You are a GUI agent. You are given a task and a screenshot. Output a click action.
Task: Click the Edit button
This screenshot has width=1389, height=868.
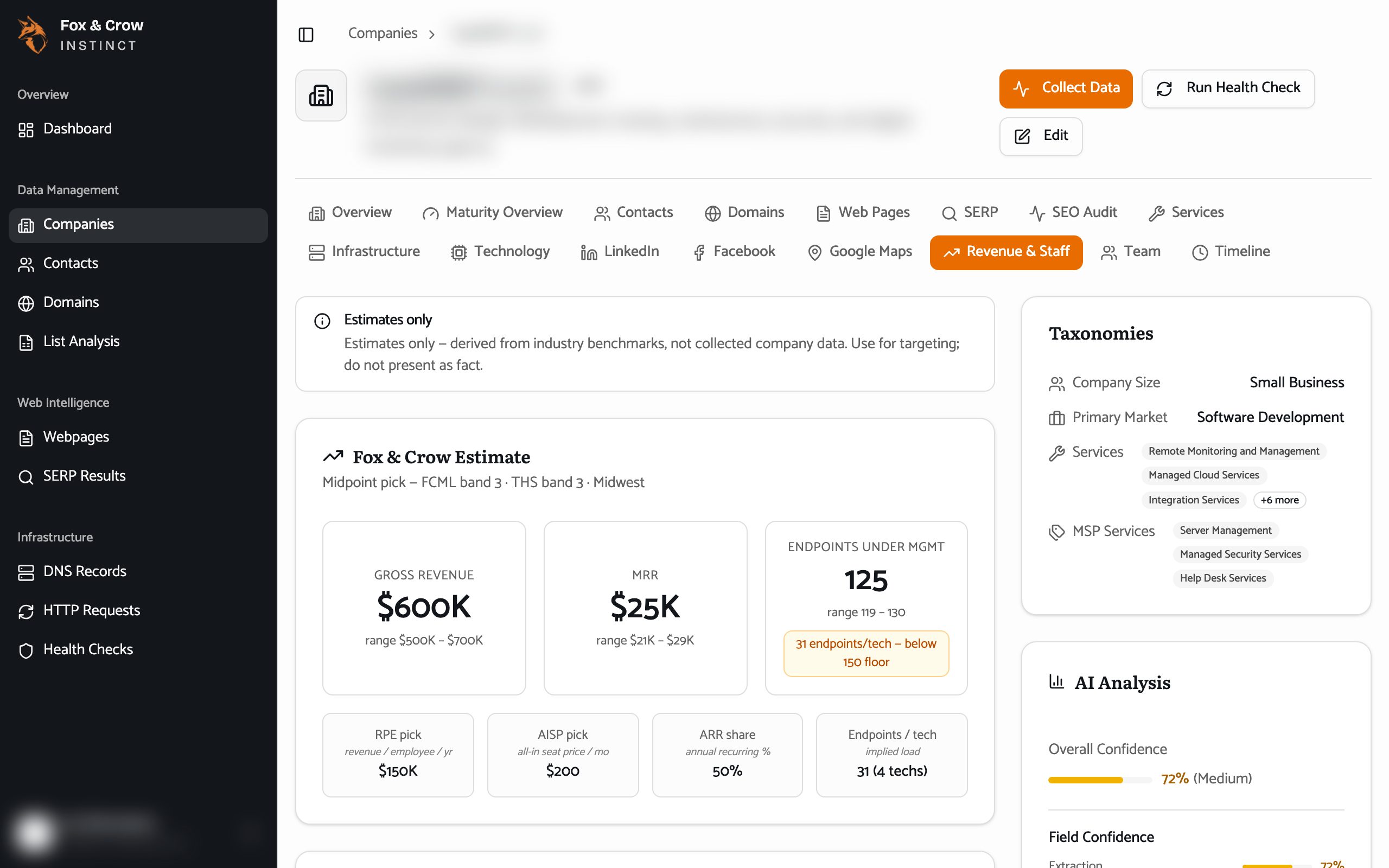tap(1041, 136)
